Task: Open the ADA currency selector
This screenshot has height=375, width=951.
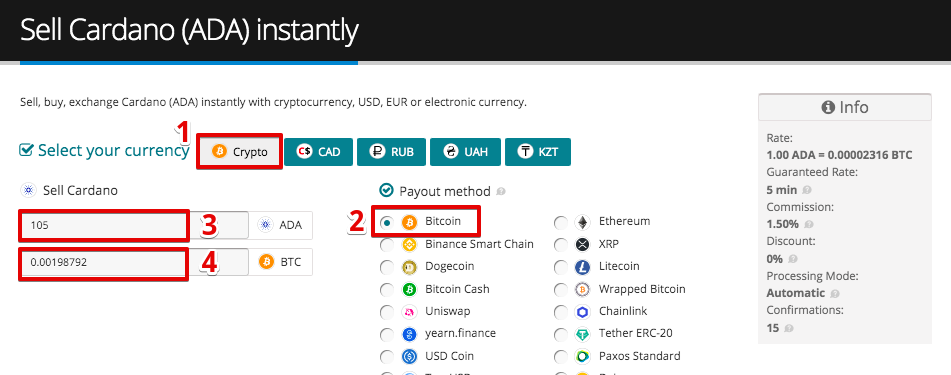Action: click(281, 225)
